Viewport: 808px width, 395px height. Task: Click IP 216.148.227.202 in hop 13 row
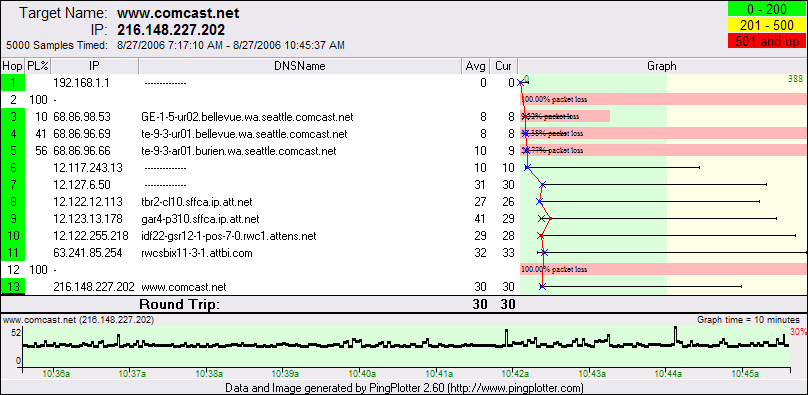point(94,287)
